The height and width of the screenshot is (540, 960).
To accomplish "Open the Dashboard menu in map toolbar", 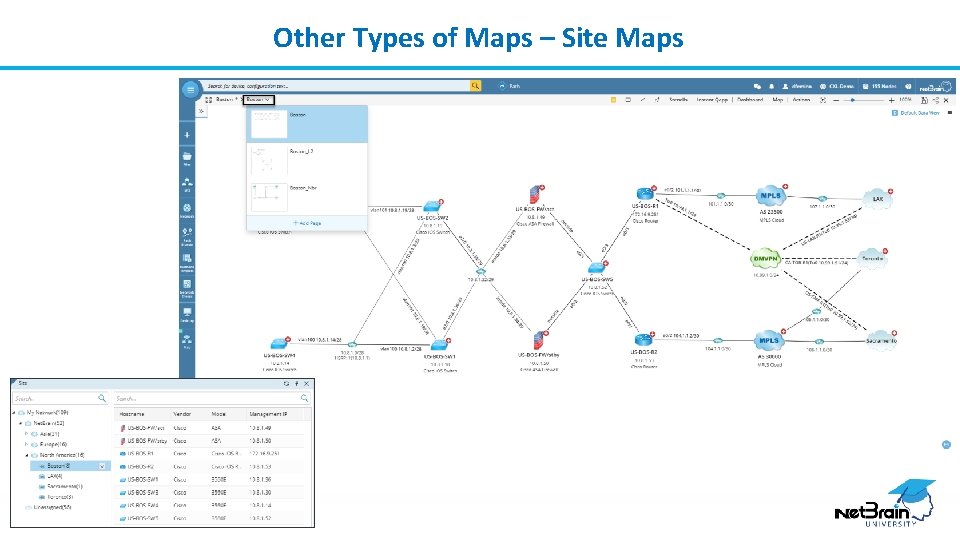I will [749, 100].
